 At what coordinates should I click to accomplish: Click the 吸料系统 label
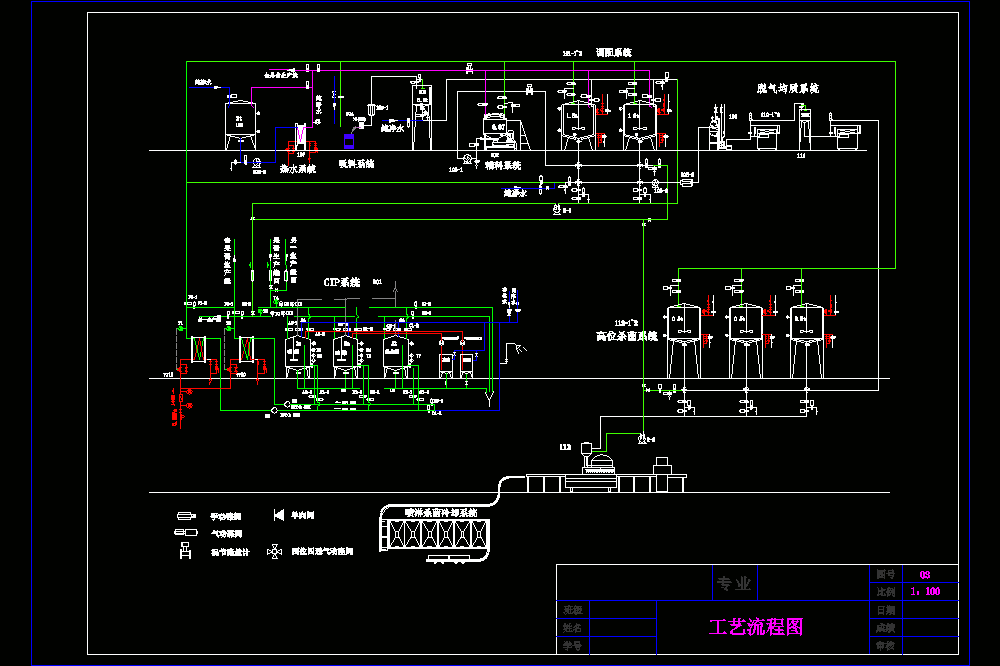coord(357,164)
